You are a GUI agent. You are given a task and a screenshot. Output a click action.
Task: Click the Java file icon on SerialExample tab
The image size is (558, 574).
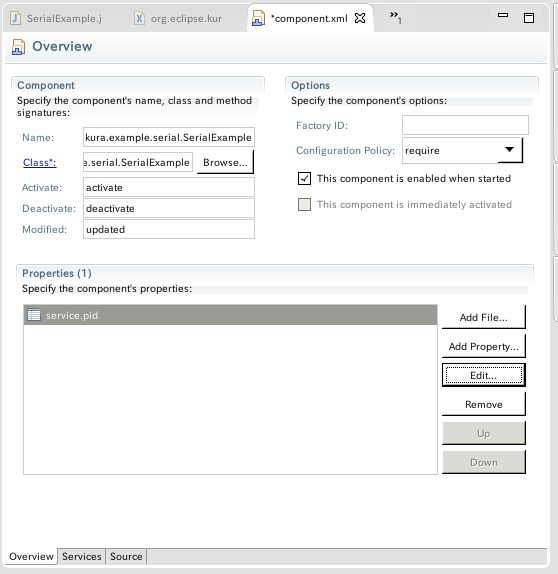pos(15,18)
